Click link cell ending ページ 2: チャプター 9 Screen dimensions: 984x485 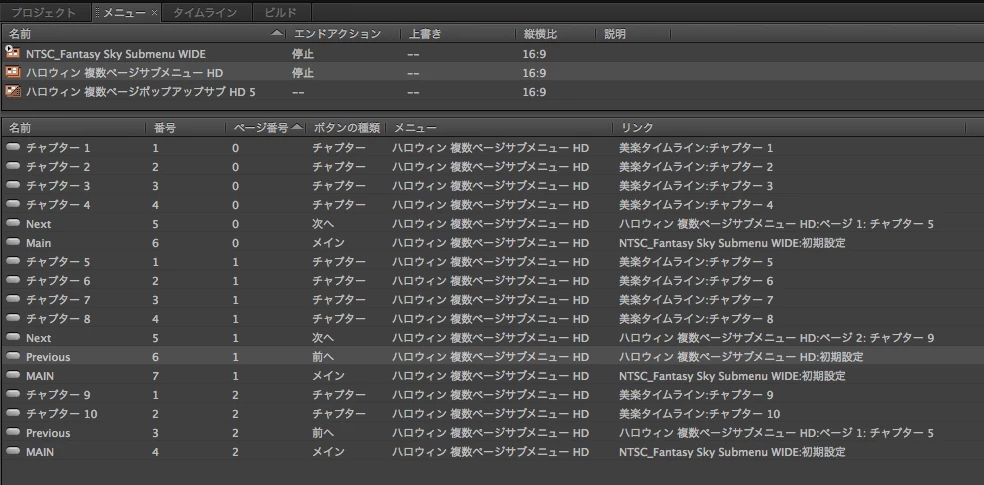pyautogui.click(x=776, y=338)
